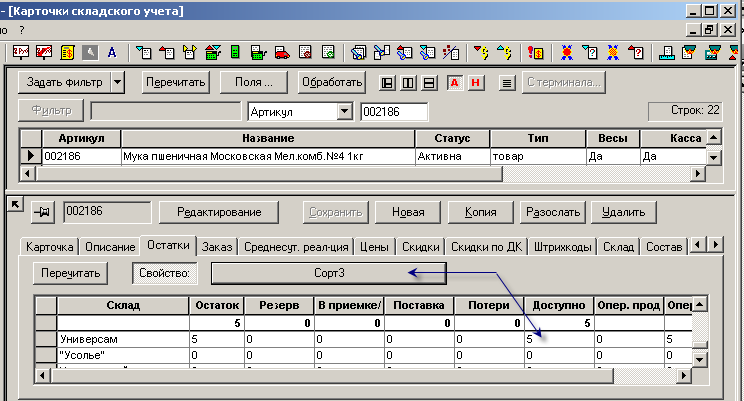Open the Заказ tab
The image size is (744, 401).
pyautogui.click(x=217, y=247)
